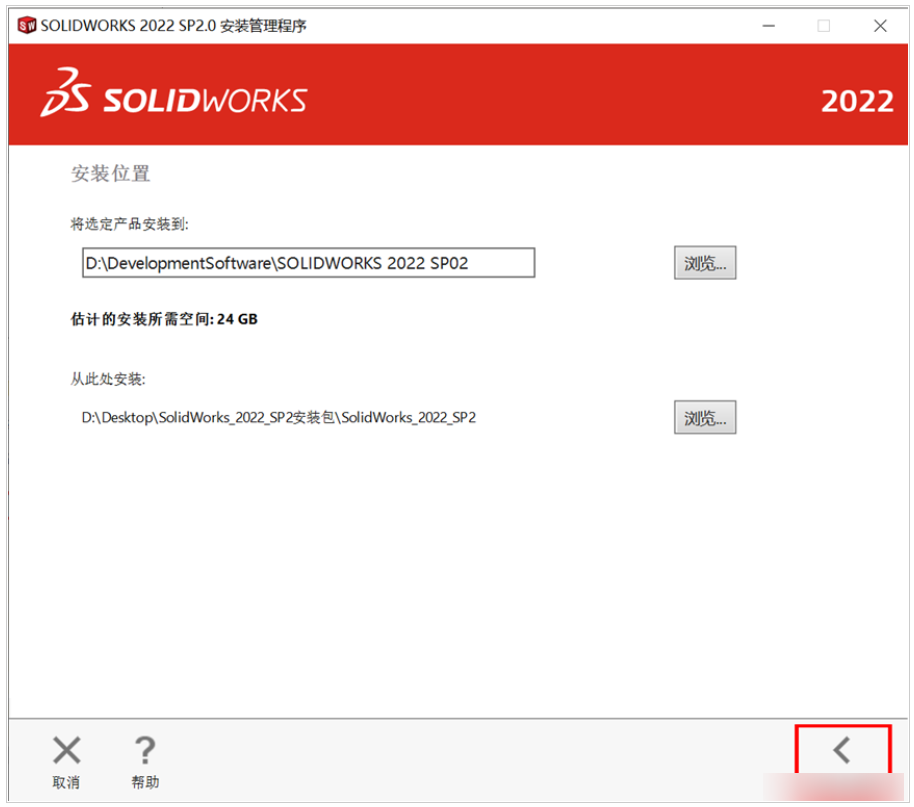Image resolution: width=914 pixels, height=807 pixels.
Task: Go back with the left arrow button
Action: tap(842, 750)
